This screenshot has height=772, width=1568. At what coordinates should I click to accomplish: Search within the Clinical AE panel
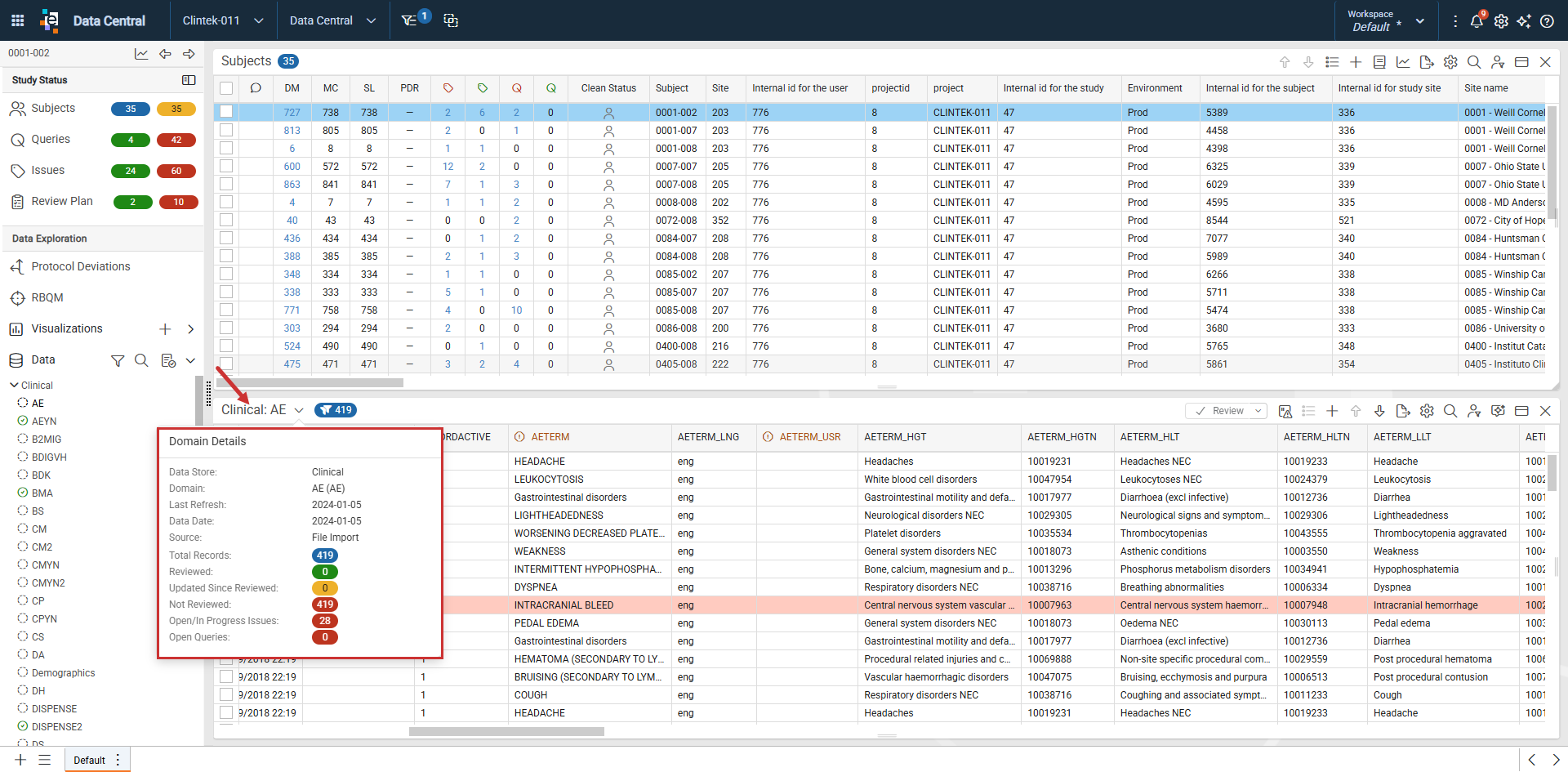[1450, 411]
